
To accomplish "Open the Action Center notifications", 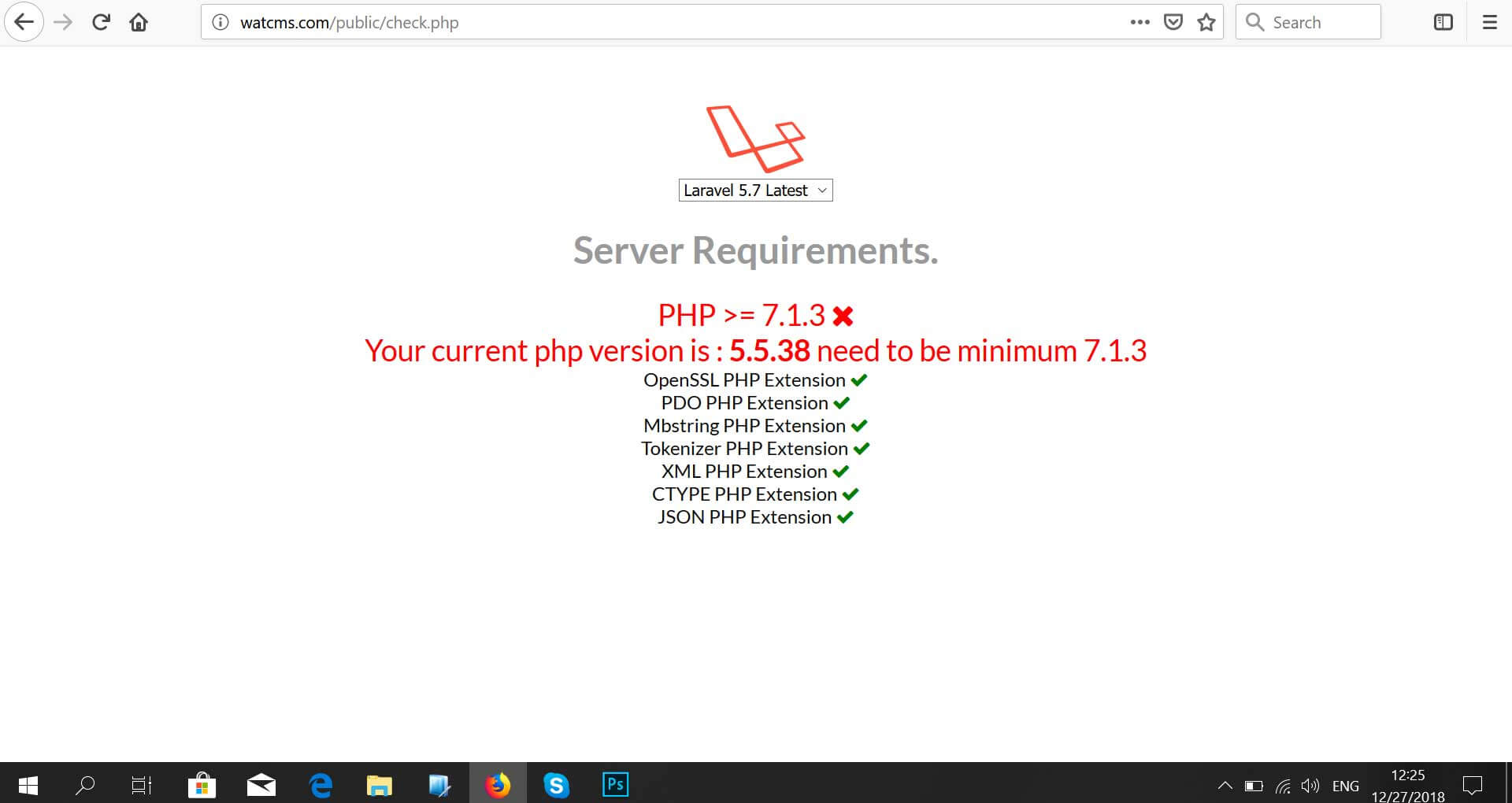I will tap(1473, 786).
